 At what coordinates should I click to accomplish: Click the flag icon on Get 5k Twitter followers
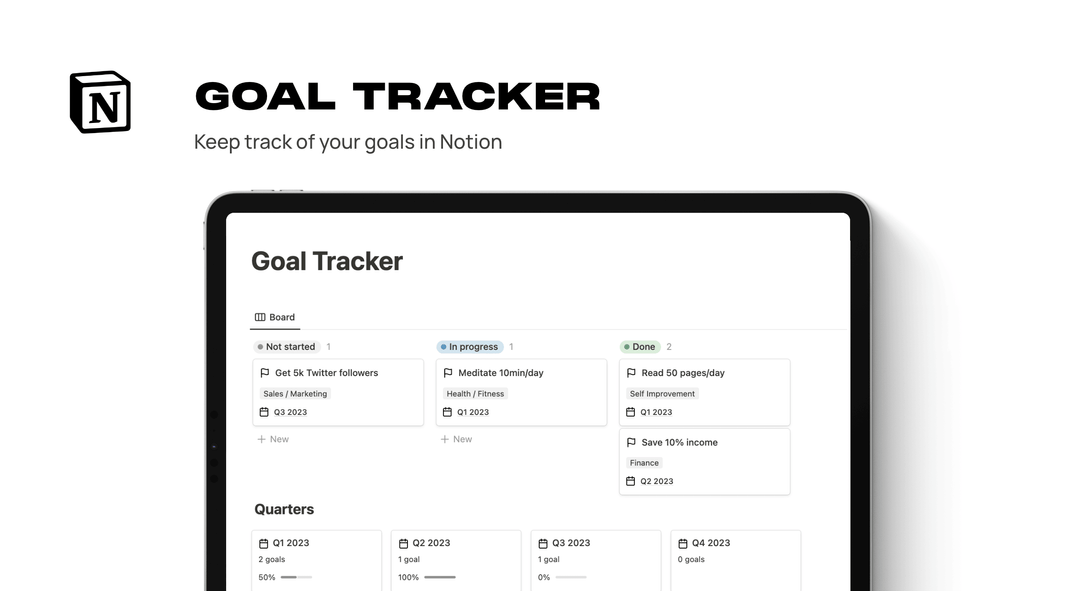pyautogui.click(x=263, y=372)
